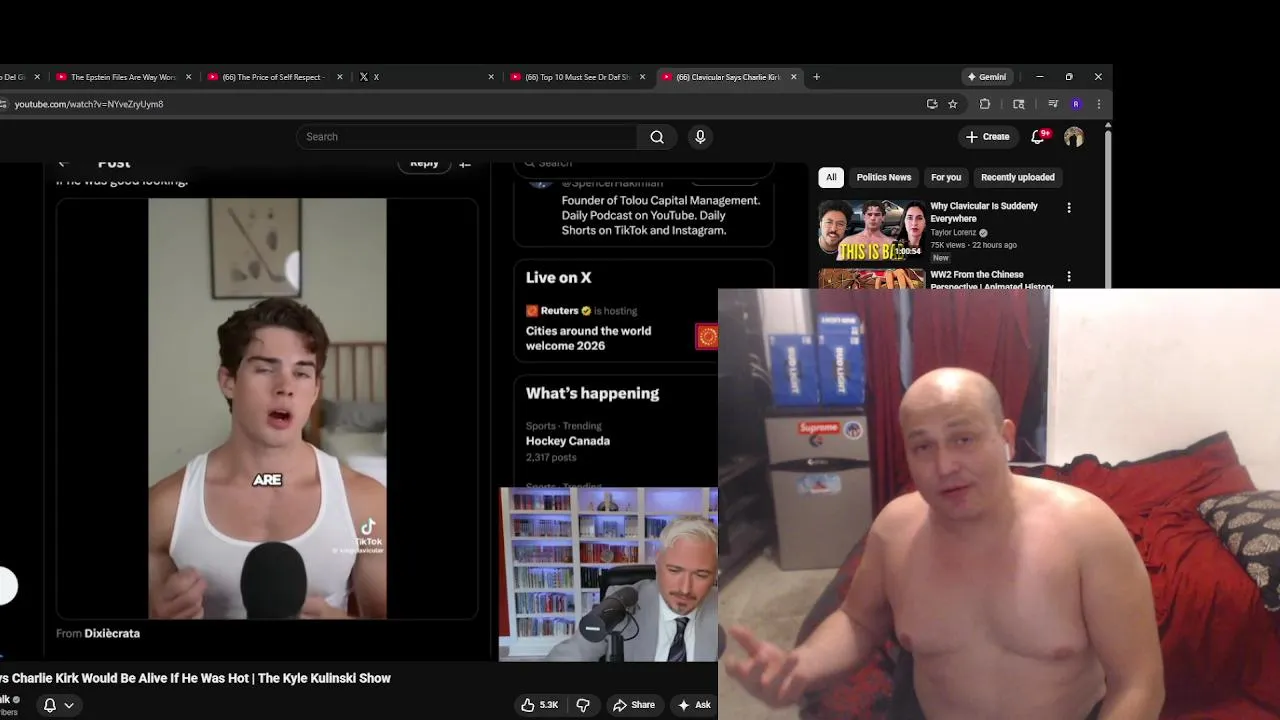Click the YouTube search magnifier button

pos(657,137)
